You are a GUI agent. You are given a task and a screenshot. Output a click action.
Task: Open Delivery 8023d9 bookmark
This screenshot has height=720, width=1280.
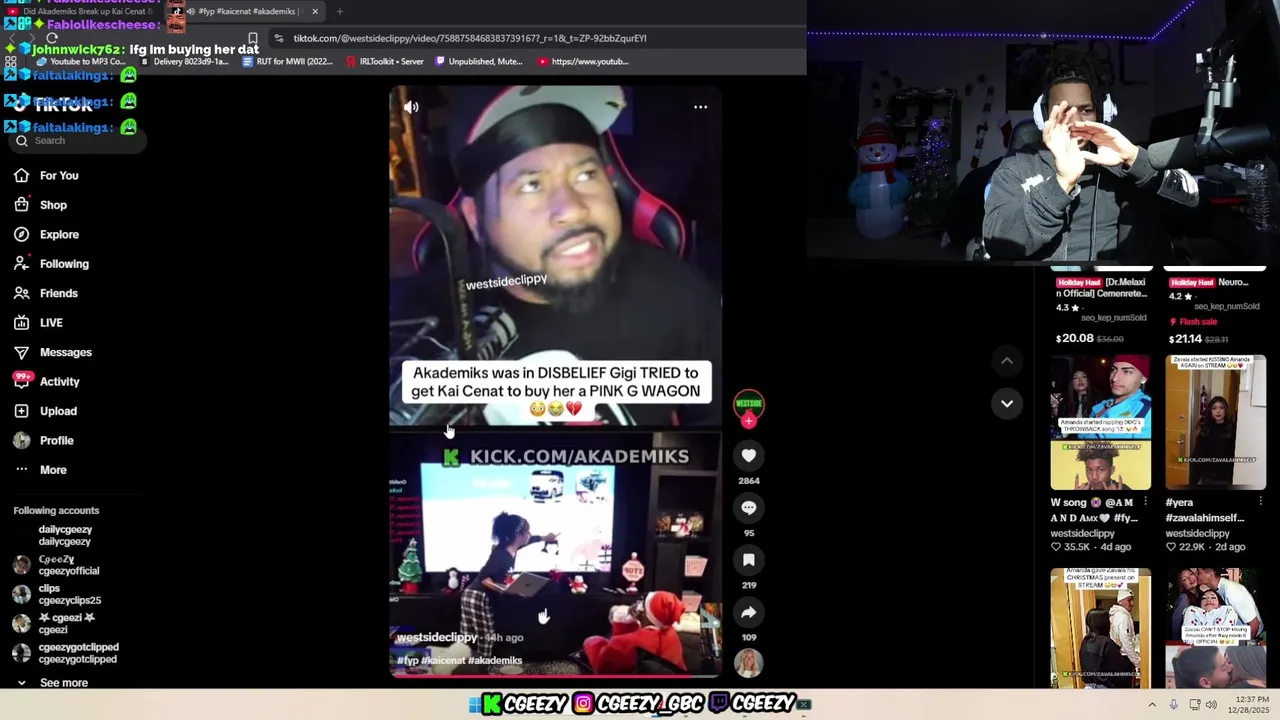[184, 62]
